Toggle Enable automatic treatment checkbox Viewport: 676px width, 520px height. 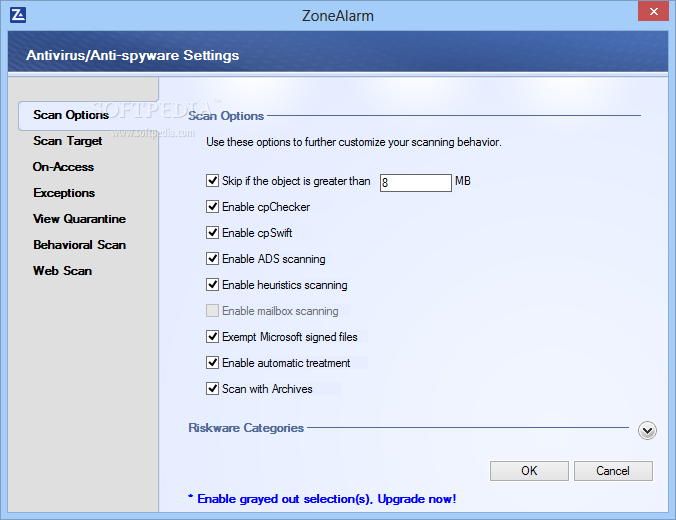pos(212,363)
